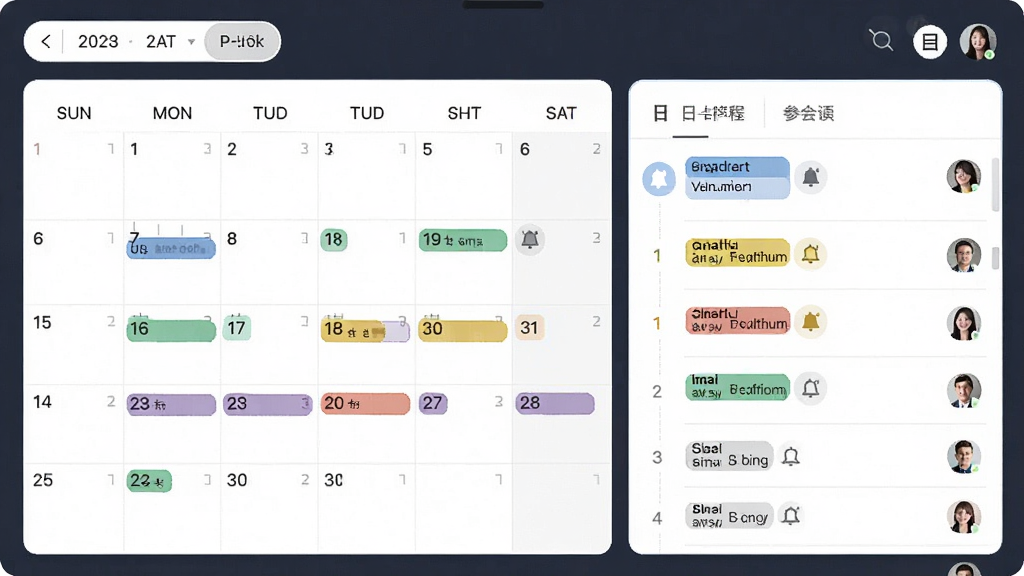Click the calendar icon on schedule tab

[660, 114]
